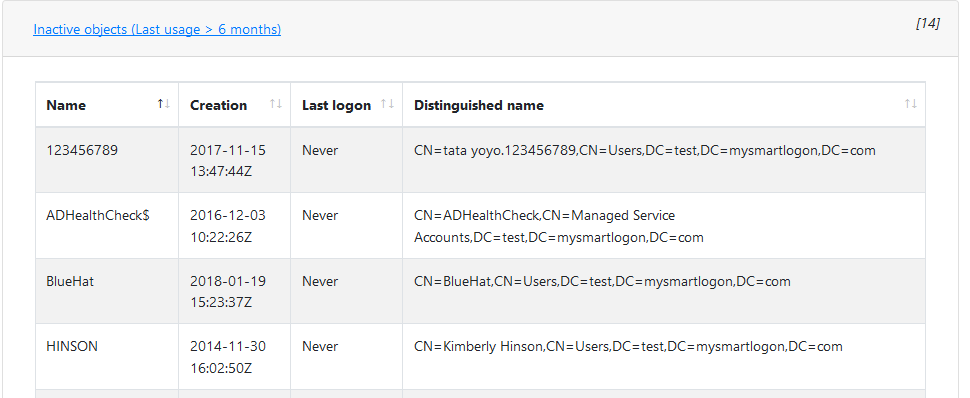
Task: Select the ADHealthCheck$ name cell
Action: click(107, 226)
